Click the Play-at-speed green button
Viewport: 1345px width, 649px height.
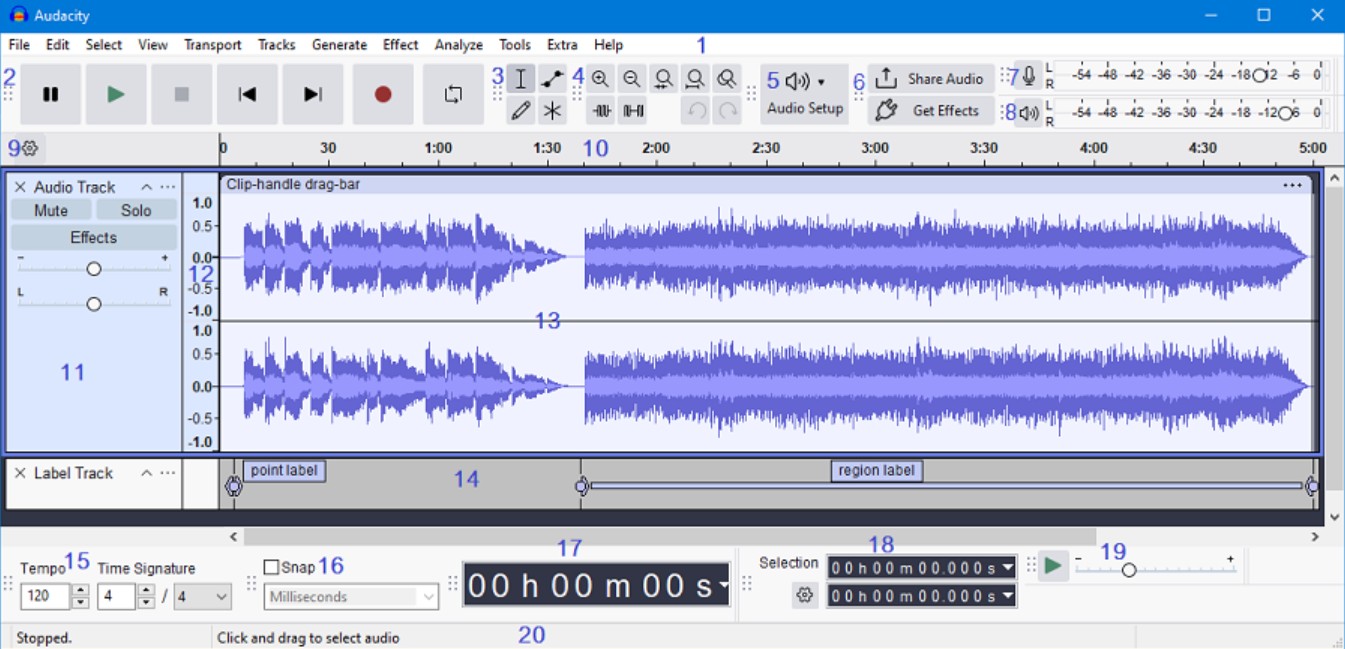[x=1053, y=566]
